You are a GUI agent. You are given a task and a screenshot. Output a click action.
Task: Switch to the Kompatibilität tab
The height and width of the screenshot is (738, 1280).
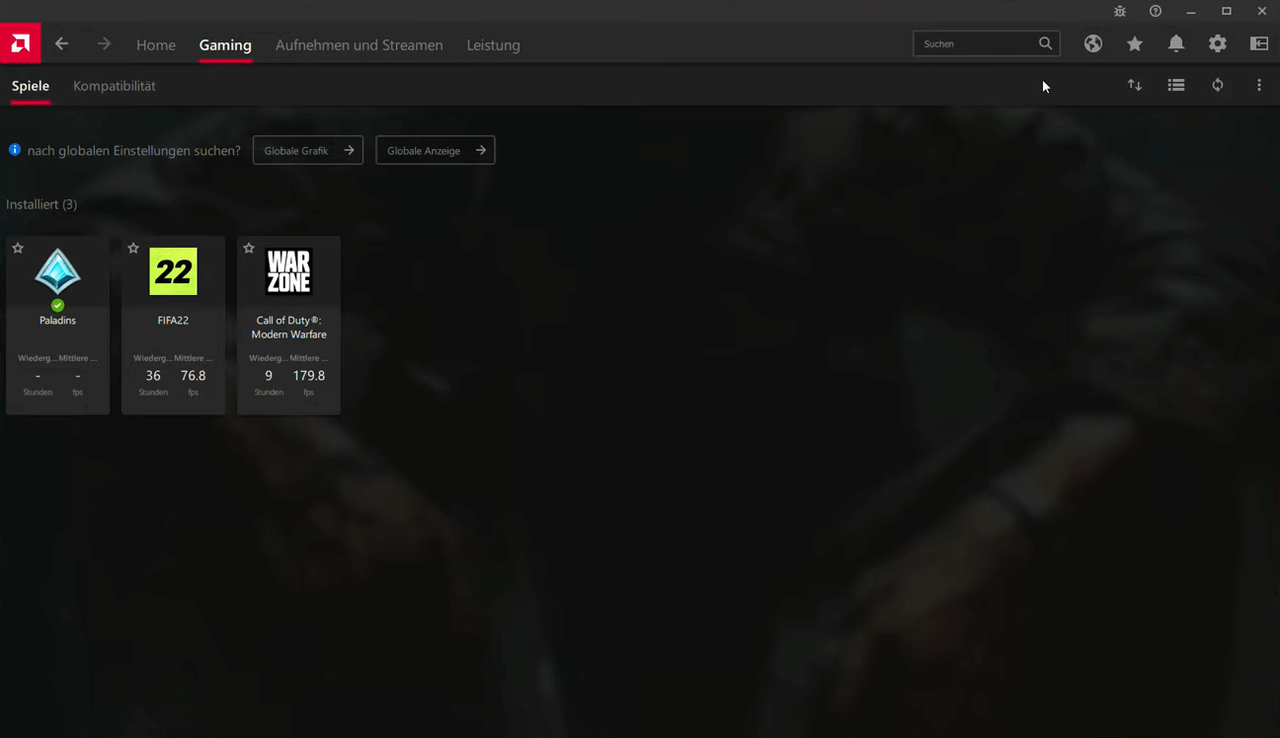coord(114,86)
